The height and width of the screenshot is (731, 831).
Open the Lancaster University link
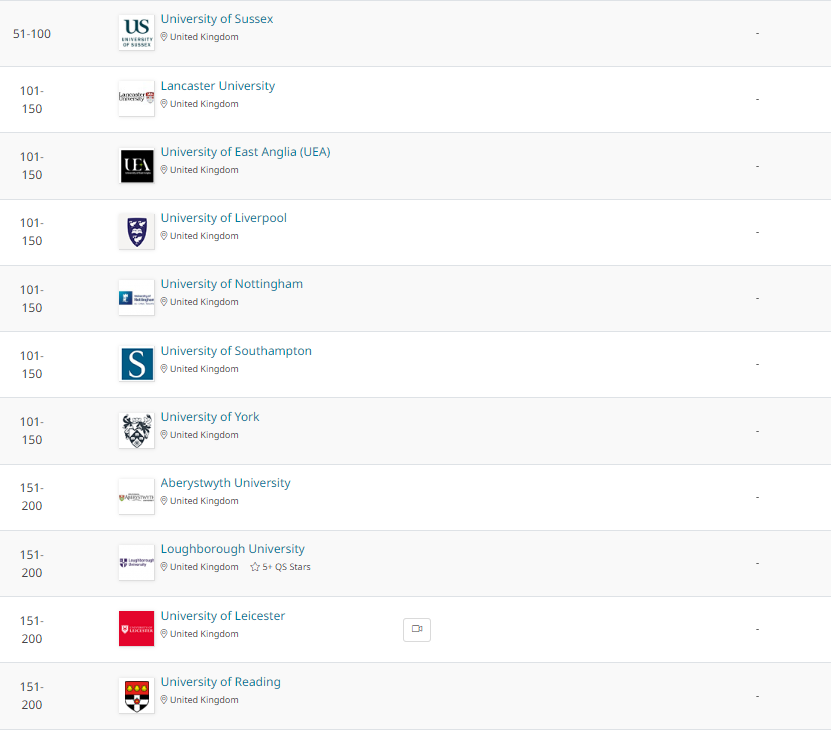coord(218,86)
